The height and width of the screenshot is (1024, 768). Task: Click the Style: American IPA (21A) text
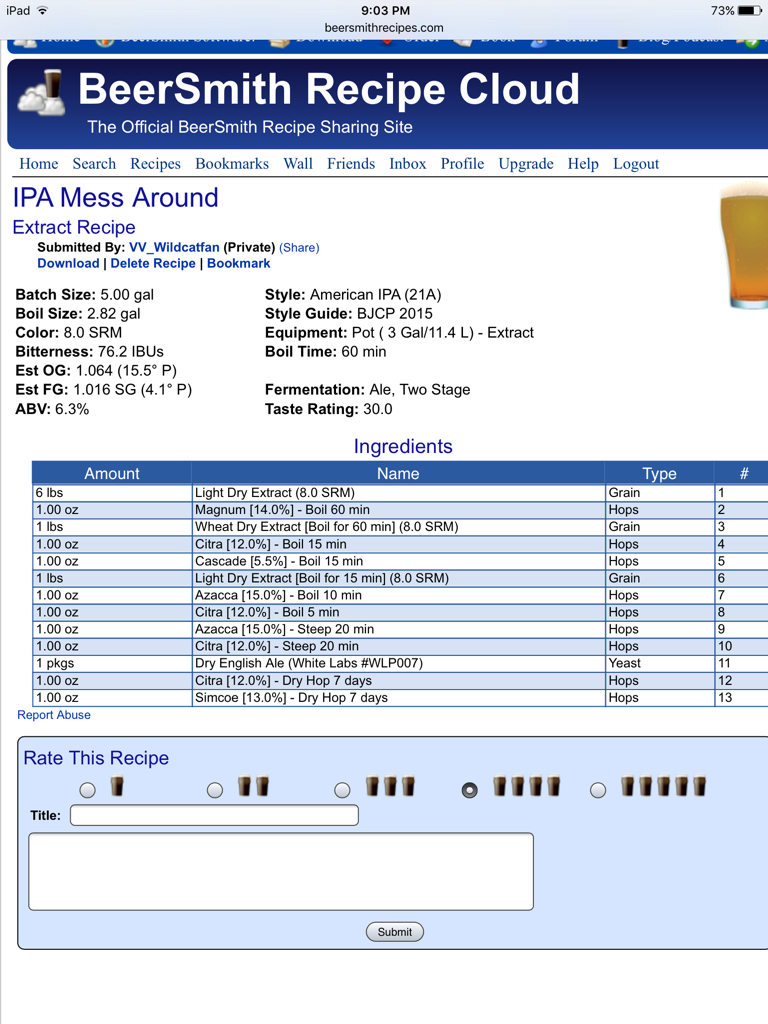(x=353, y=295)
